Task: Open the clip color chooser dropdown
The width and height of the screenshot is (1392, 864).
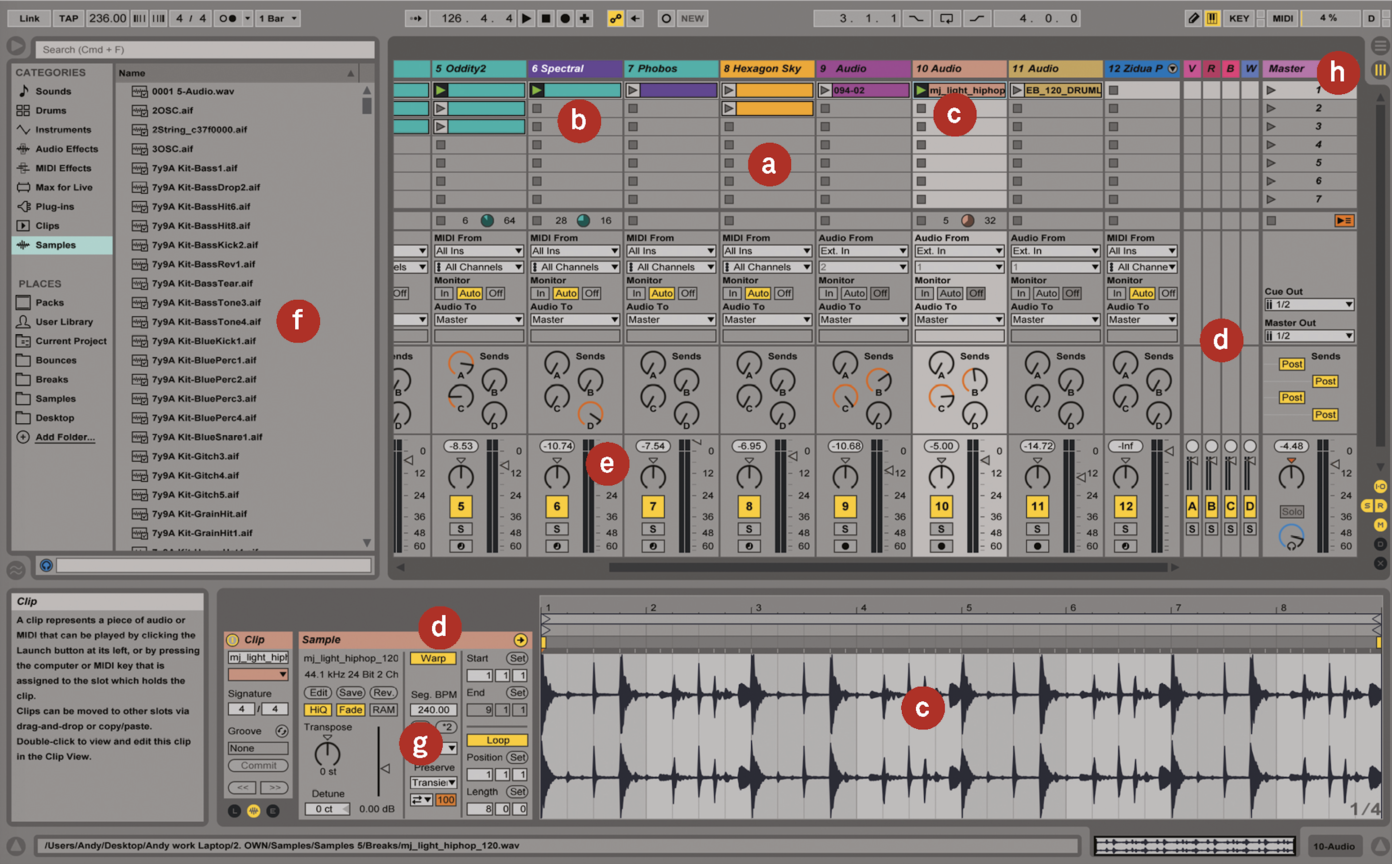Action: click(257, 675)
